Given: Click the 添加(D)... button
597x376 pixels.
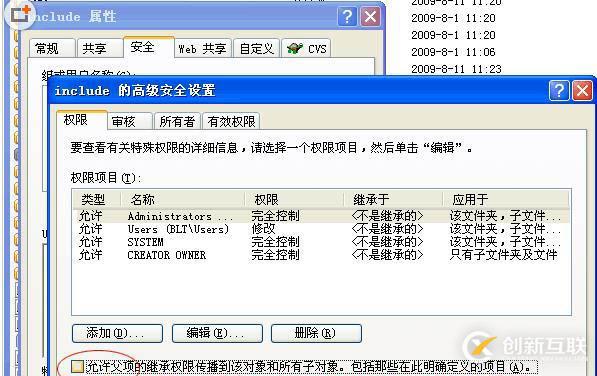Looking at the screenshot, I should pos(117,333).
